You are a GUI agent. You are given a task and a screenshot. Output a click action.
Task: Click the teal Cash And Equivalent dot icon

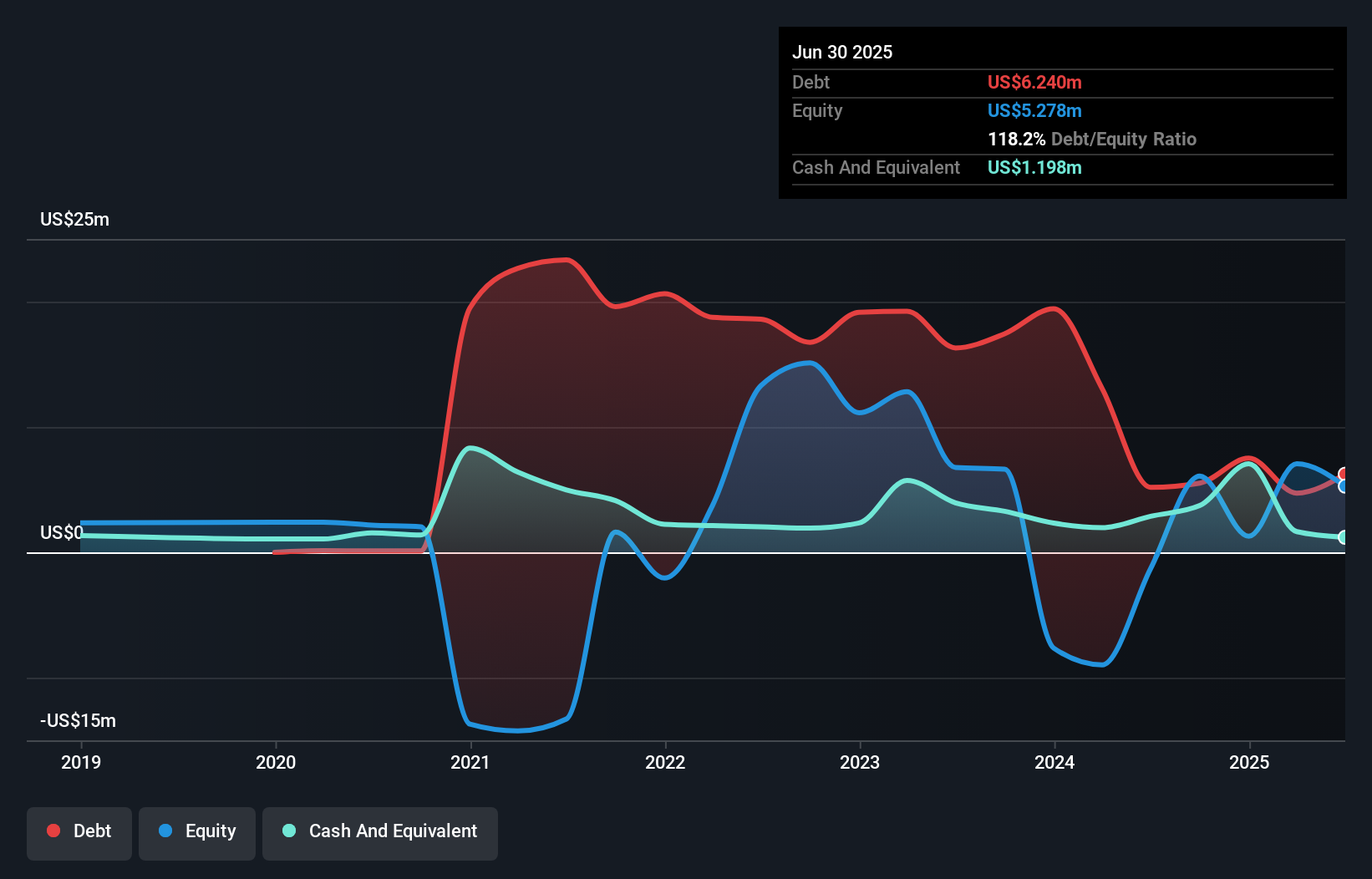pos(287,831)
